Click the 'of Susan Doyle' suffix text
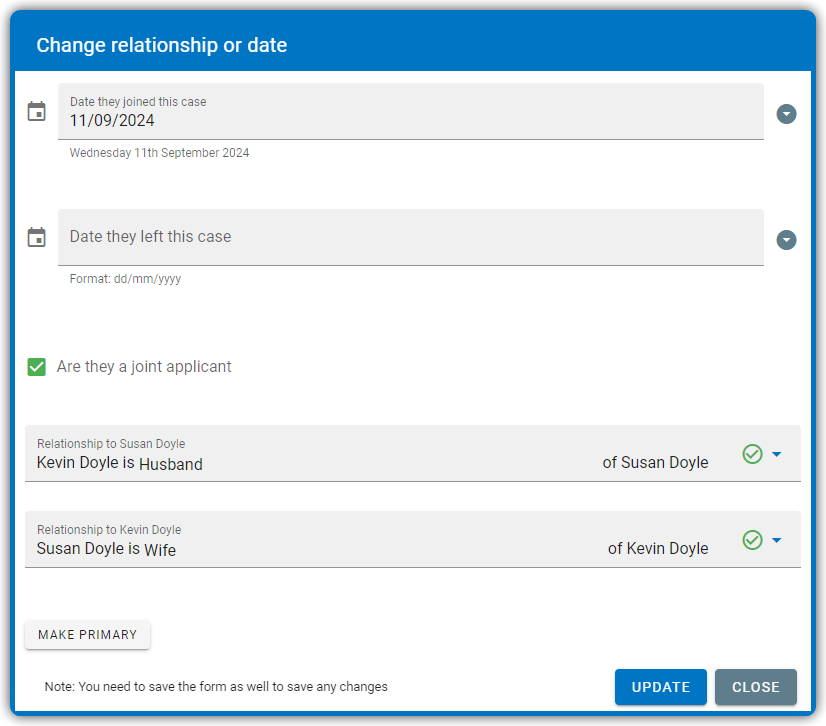The width and height of the screenshot is (826, 726). 655,462
